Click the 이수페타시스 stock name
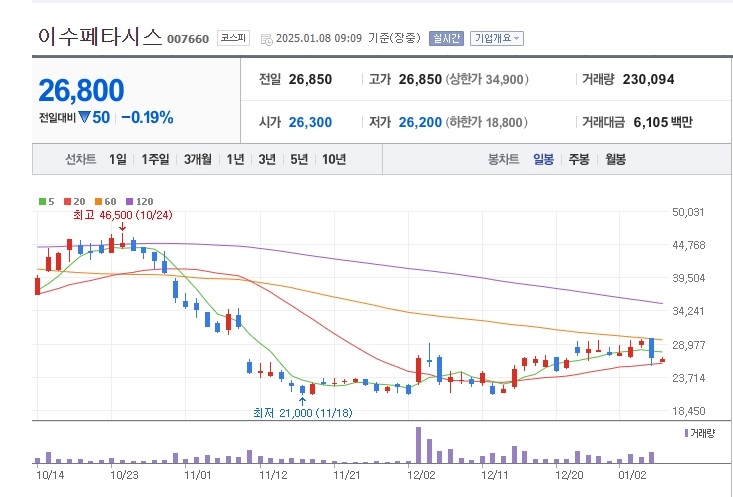This screenshot has height=497, width=733. coord(98,38)
